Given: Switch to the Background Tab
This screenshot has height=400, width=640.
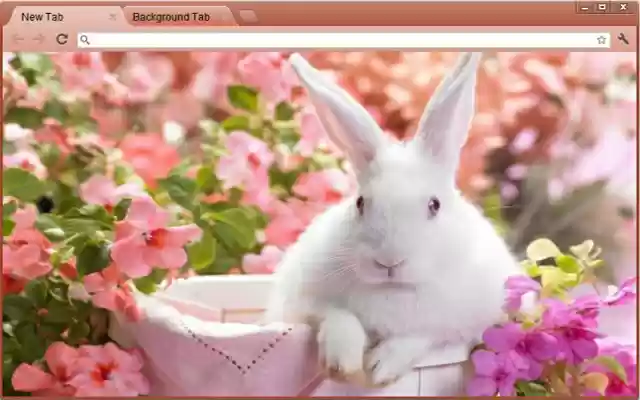Looking at the screenshot, I should click(180, 17).
